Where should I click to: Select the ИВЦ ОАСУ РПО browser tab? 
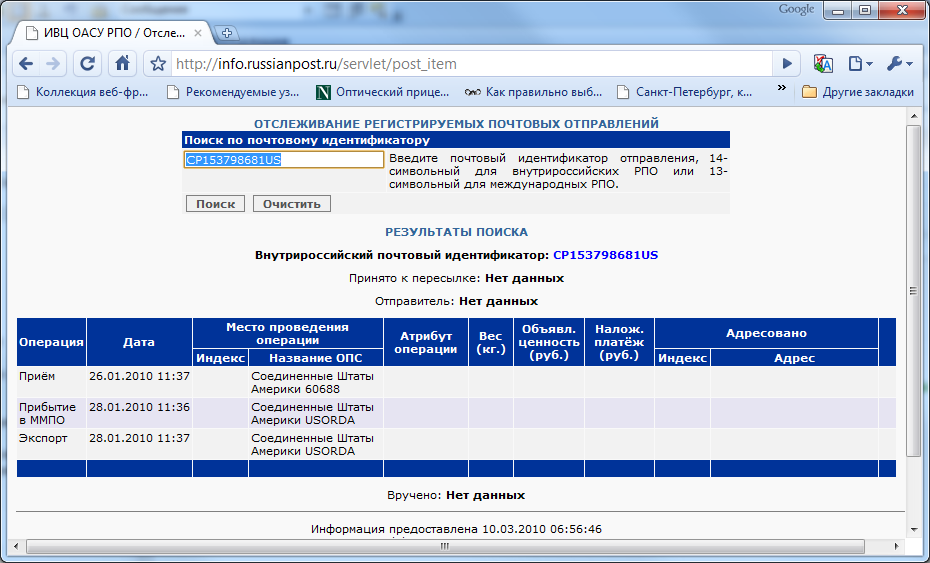pyautogui.click(x=110, y=32)
